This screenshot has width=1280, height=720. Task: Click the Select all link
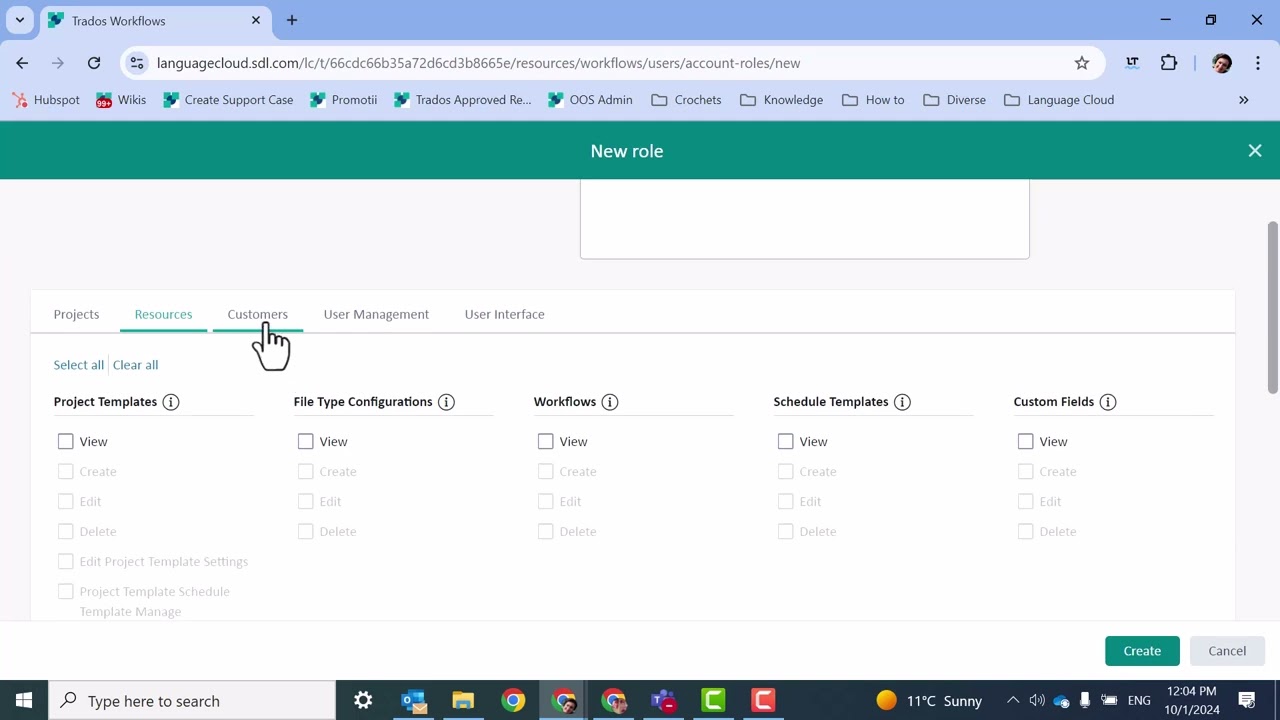point(79,365)
